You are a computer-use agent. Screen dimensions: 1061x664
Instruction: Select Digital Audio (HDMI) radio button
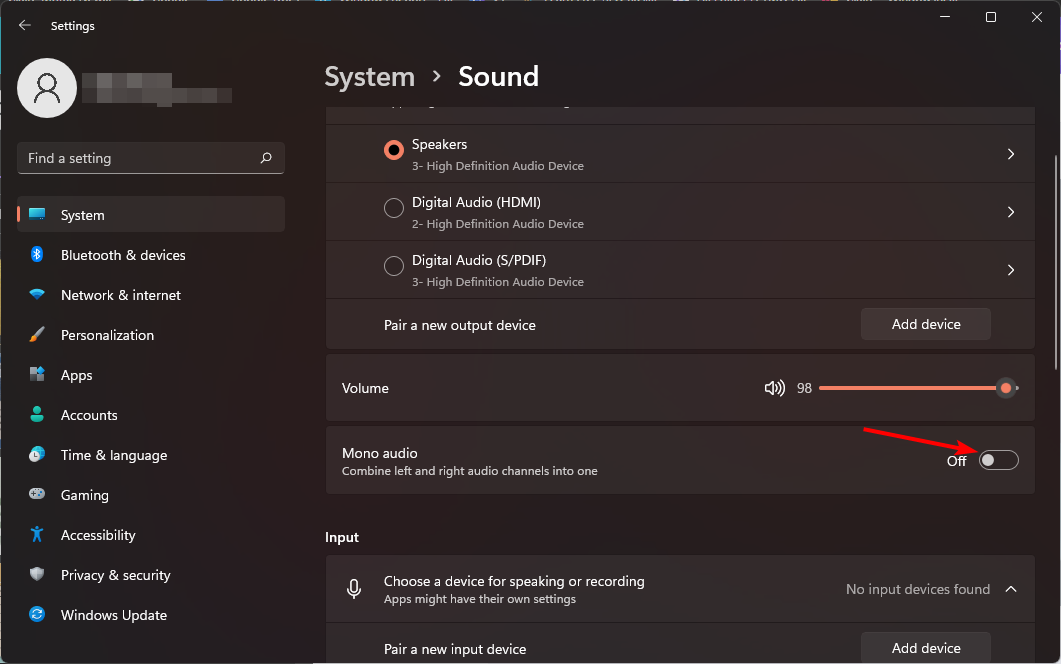tap(394, 212)
